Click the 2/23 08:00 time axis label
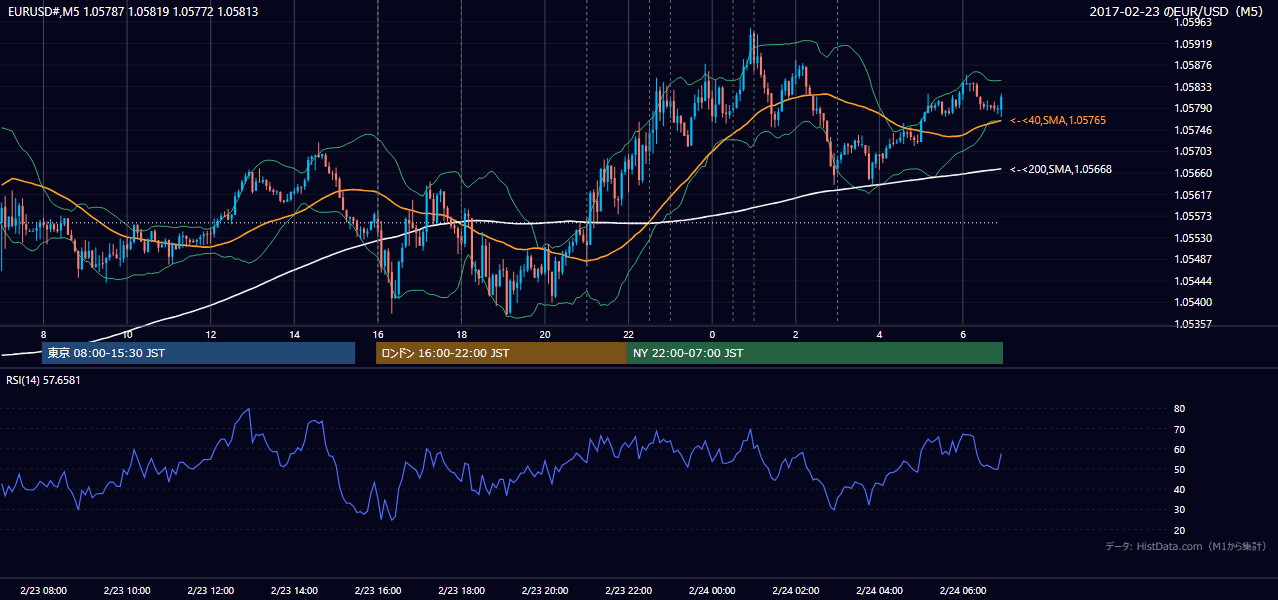 [x=43, y=591]
